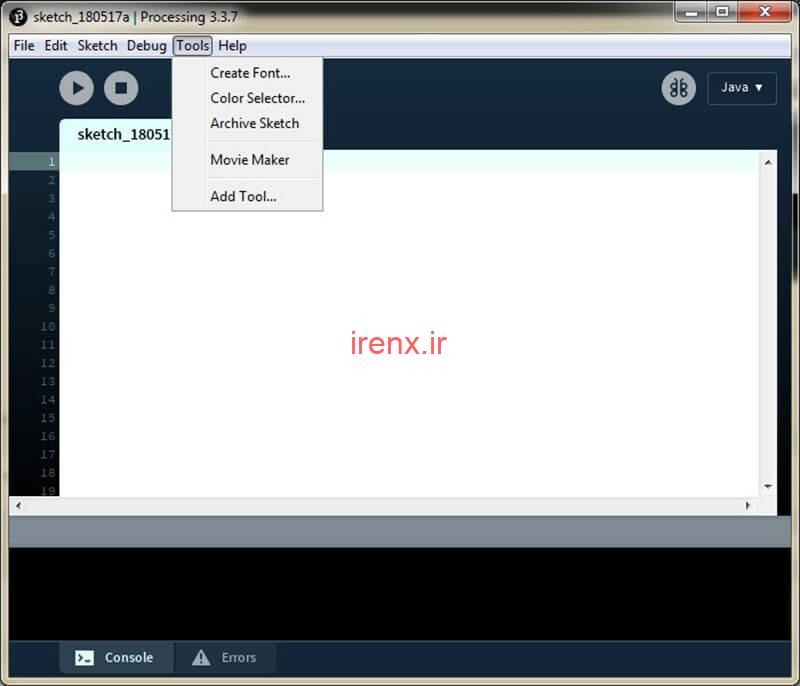Toggle the Debugger butterfly icon
The image size is (800, 686).
(679, 88)
